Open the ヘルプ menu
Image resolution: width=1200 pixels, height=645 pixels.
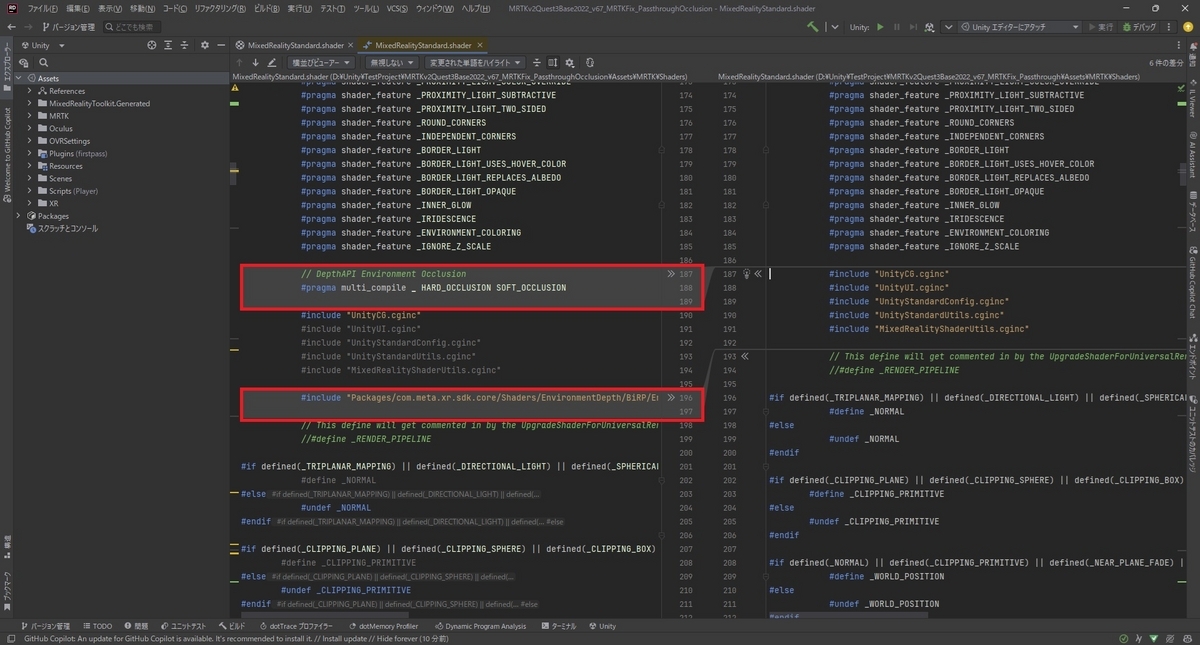pyautogui.click(x=474, y=8)
